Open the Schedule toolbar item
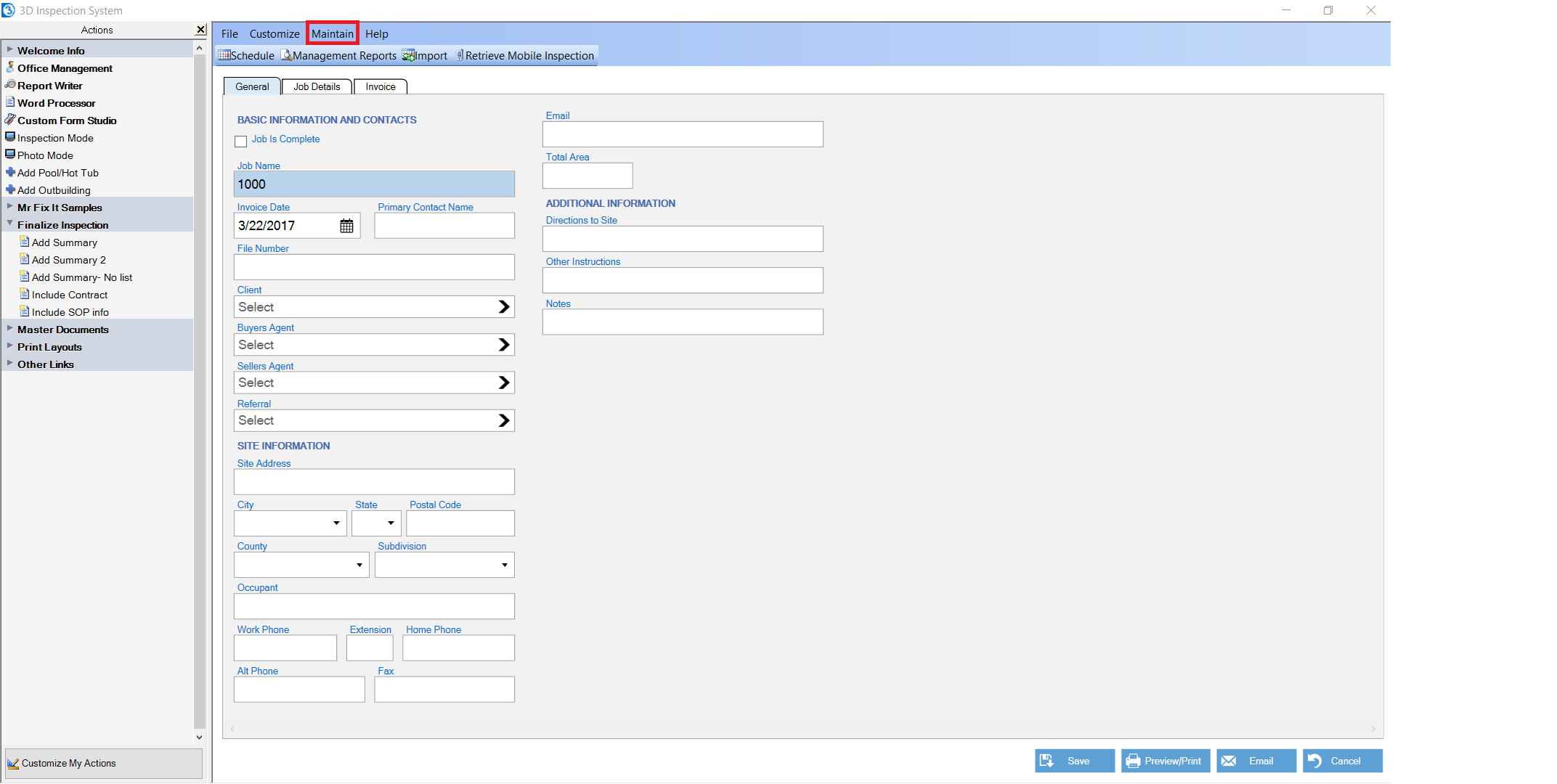This screenshot has width=1557, height=784. coord(246,56)
